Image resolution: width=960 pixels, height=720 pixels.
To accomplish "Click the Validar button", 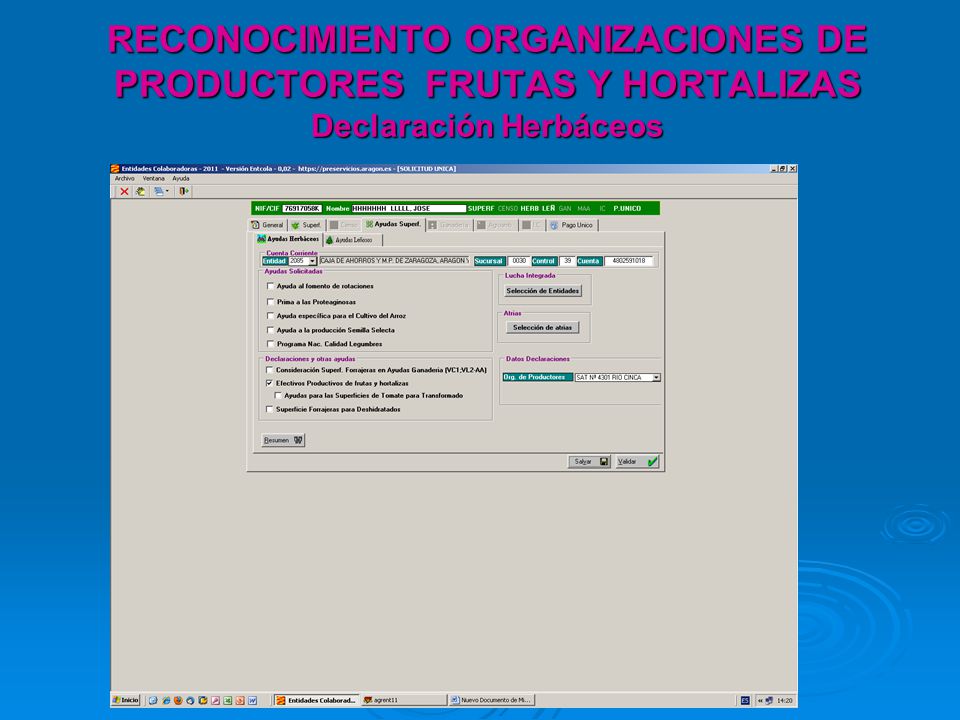I will tap(637, 462).
